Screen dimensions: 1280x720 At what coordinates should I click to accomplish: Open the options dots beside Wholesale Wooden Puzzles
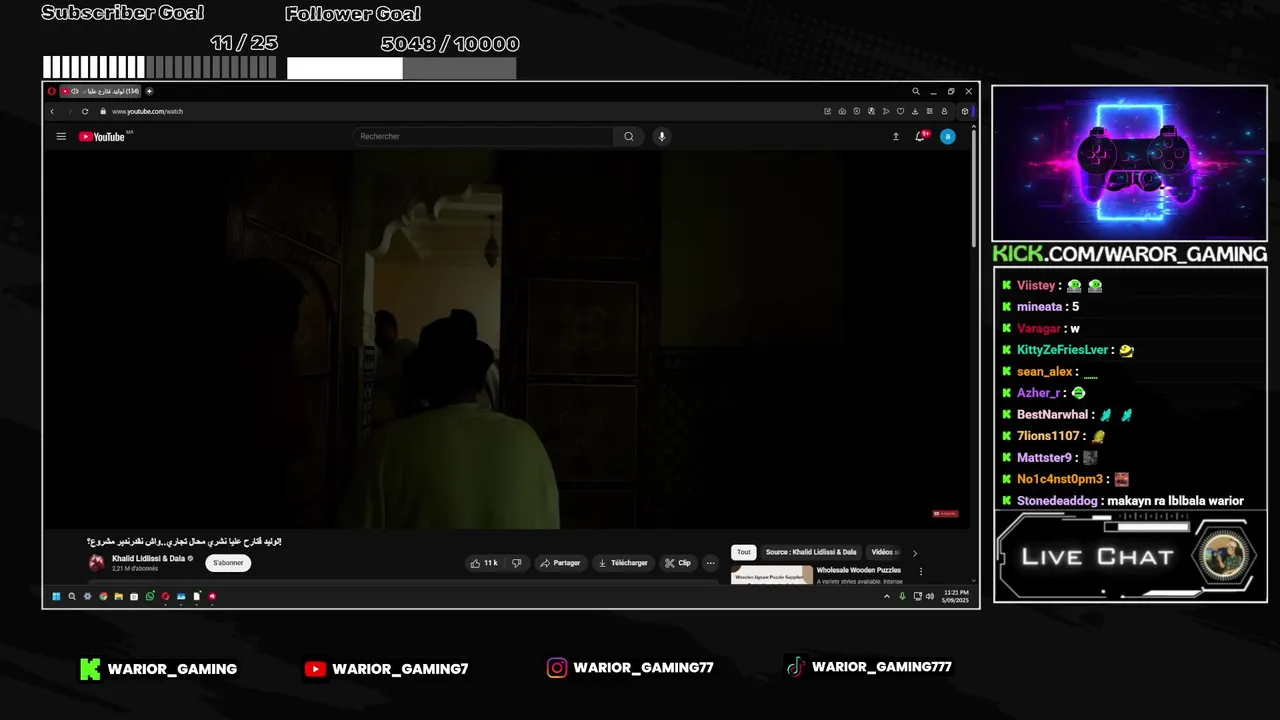[921, 572]
